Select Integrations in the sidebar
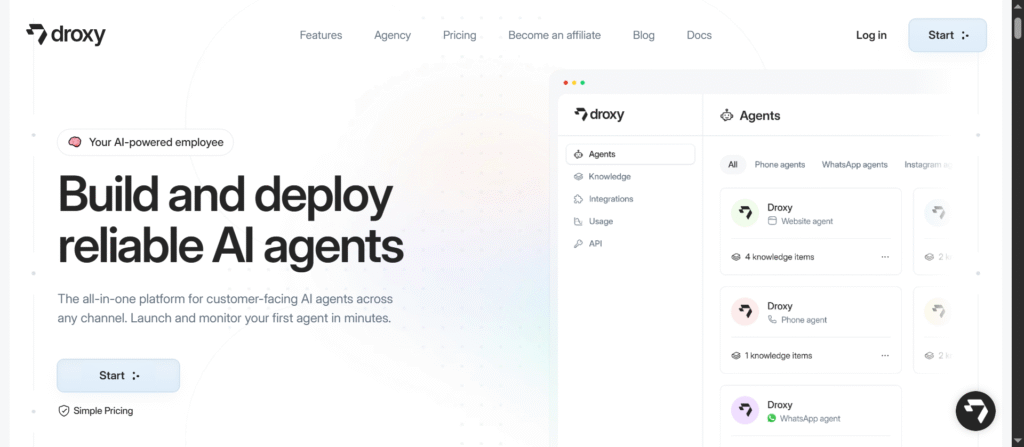Screen dimensions: 1024x447 tap(610, 199)
